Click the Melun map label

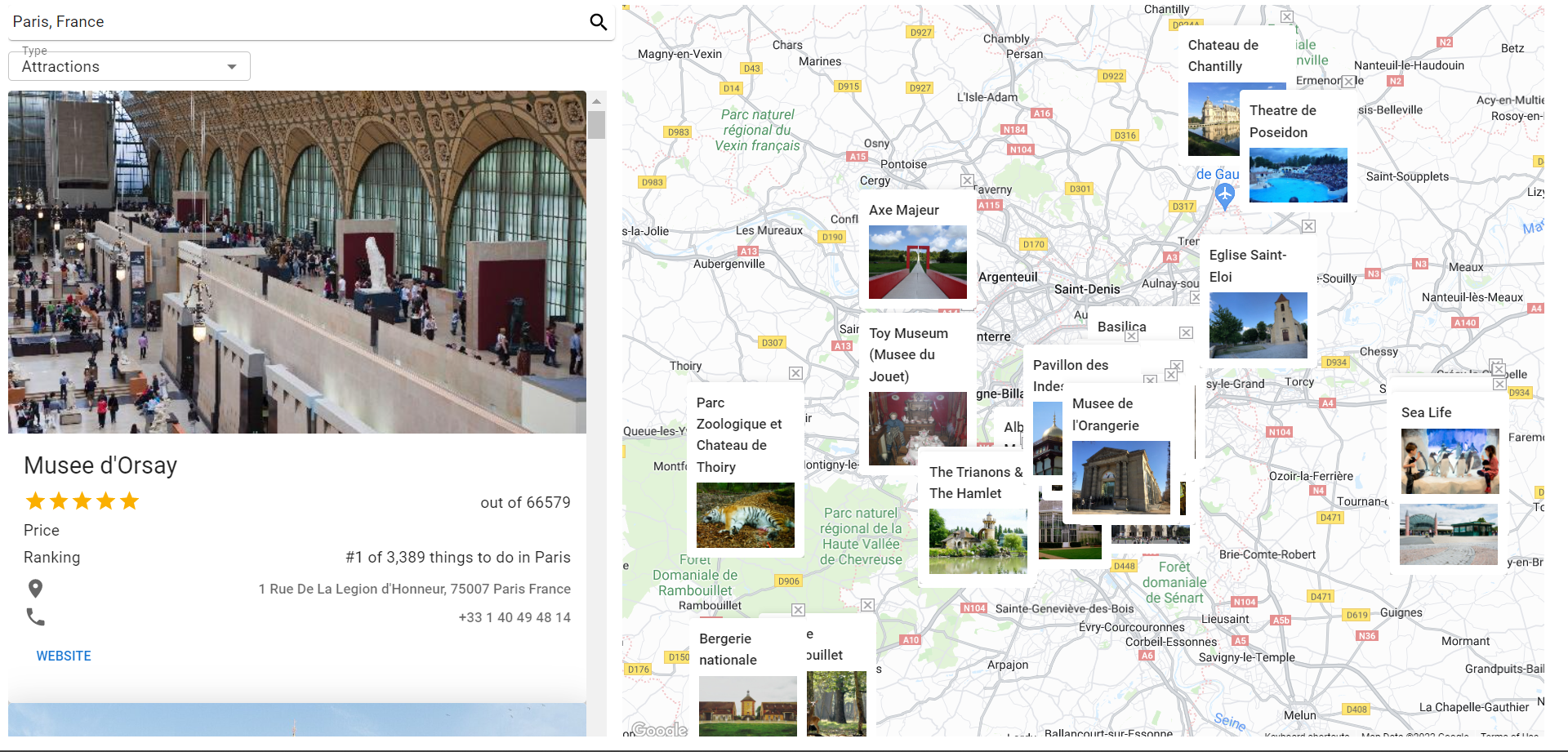pyautogui.click(x=1300, y=715)
